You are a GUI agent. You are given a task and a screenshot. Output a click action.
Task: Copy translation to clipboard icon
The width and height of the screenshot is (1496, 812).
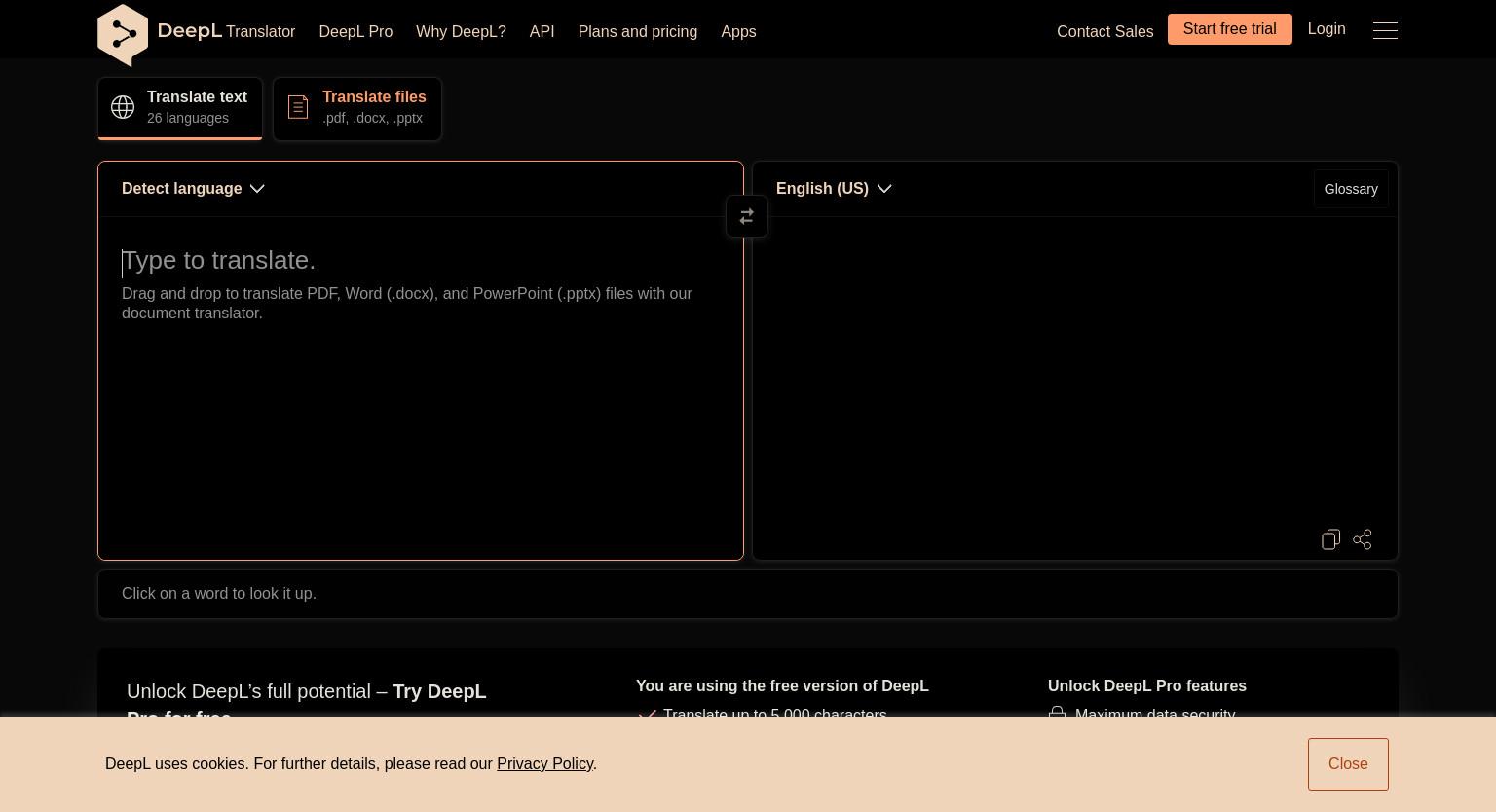pyautogui.click(x=1331, y=539)
